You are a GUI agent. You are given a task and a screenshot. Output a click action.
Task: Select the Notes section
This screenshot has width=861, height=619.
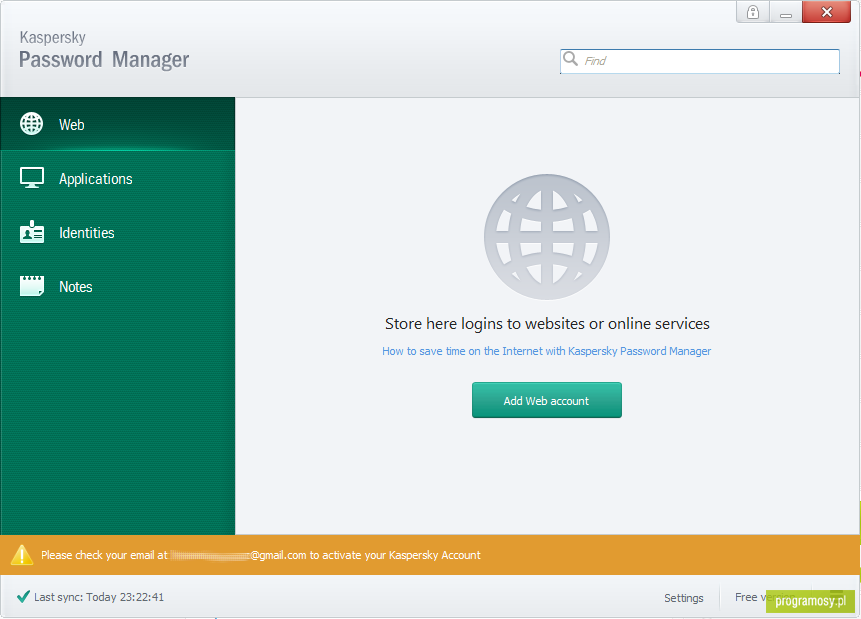tap(118, 286)
